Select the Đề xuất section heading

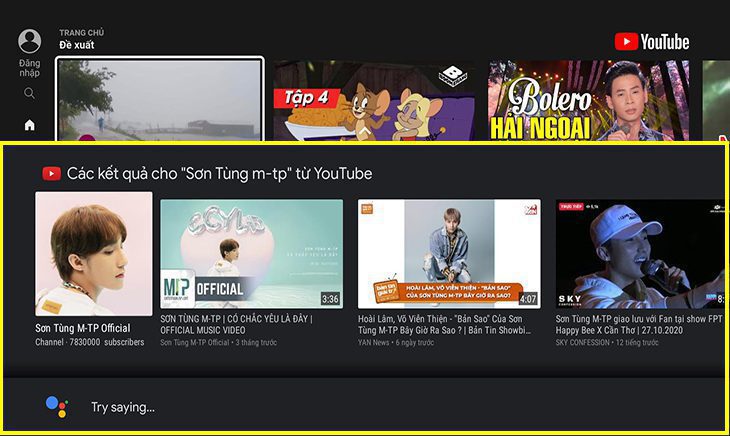76,46
